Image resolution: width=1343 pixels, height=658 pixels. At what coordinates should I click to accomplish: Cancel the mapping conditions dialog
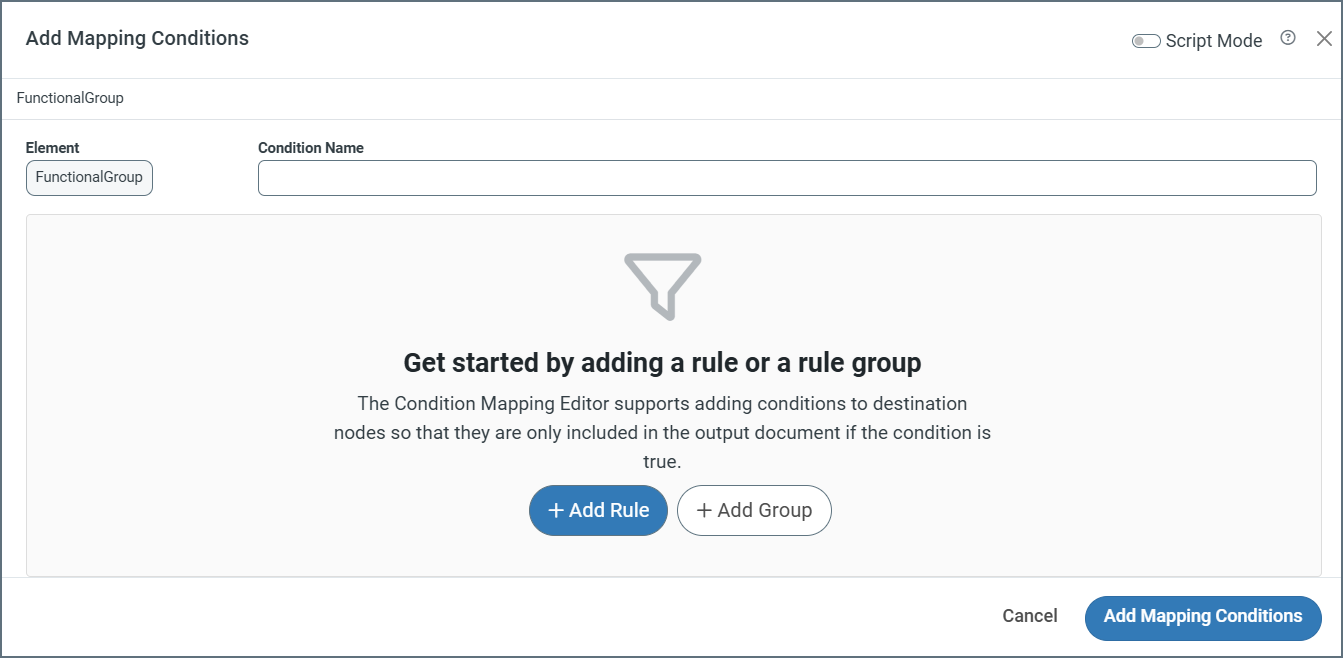coord(1029,616)
